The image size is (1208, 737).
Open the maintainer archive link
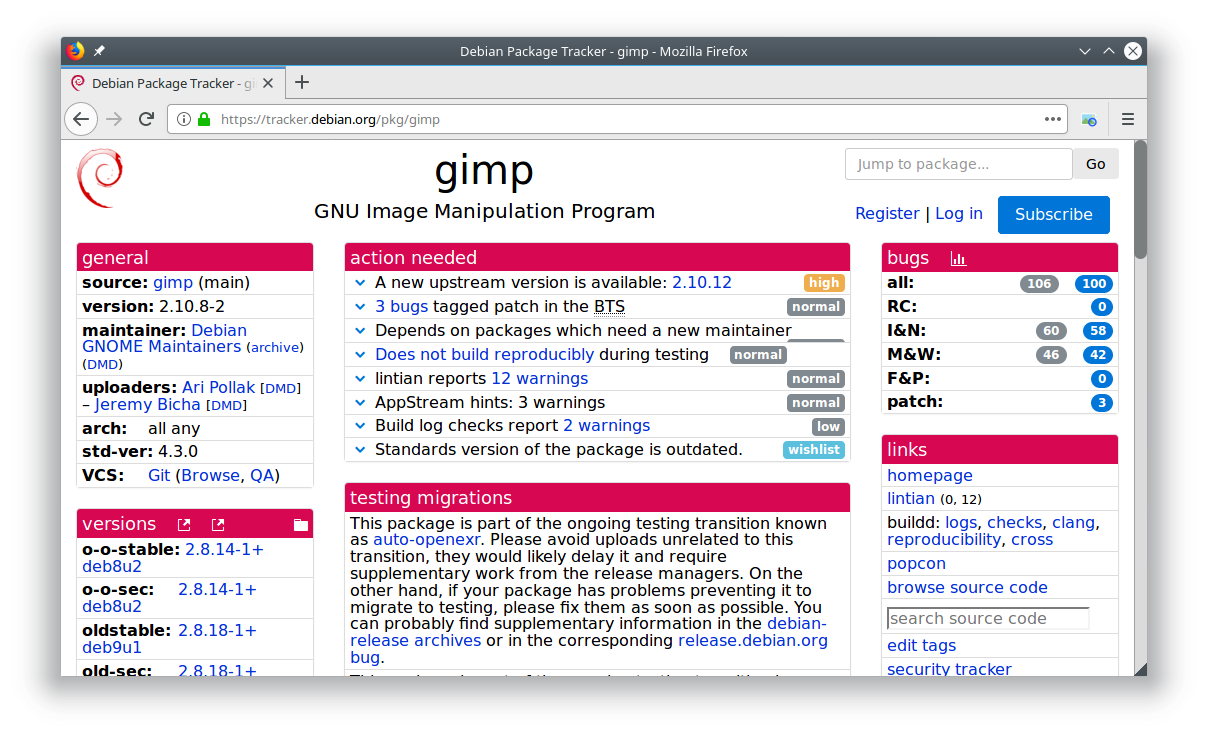coord(275,348)
